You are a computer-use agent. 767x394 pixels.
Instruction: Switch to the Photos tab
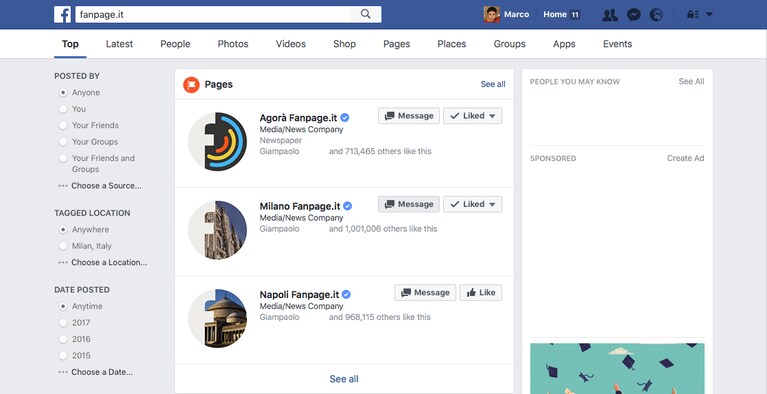(x=233, y=44)
